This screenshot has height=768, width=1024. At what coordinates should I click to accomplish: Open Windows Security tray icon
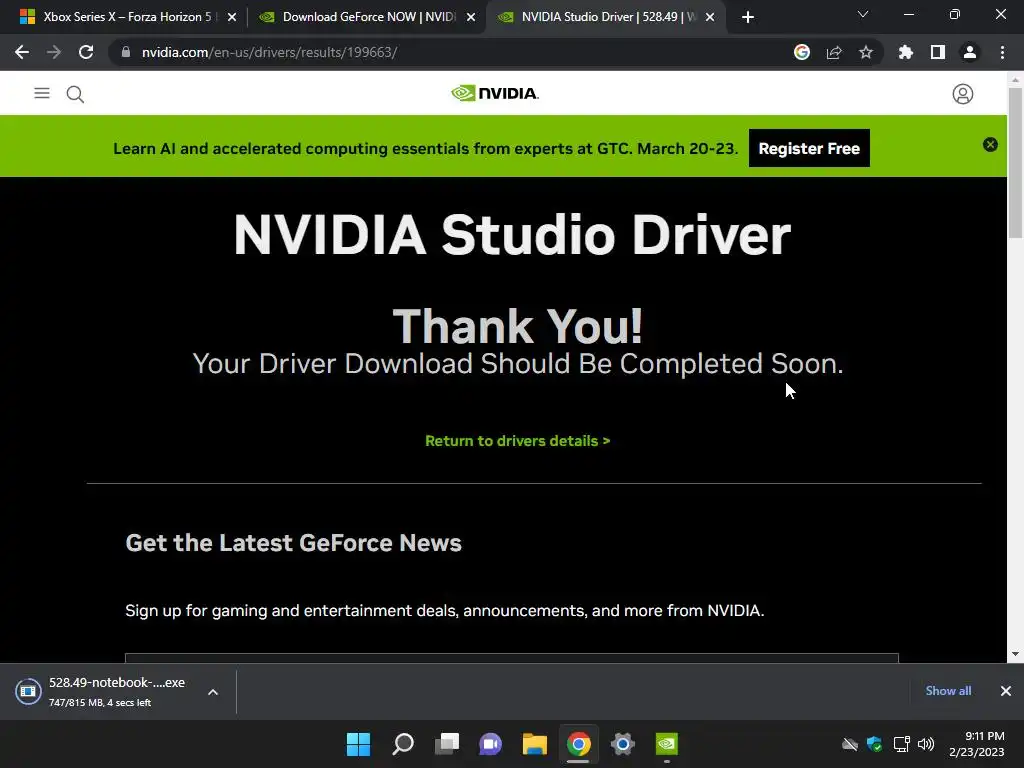click(874, 744)
